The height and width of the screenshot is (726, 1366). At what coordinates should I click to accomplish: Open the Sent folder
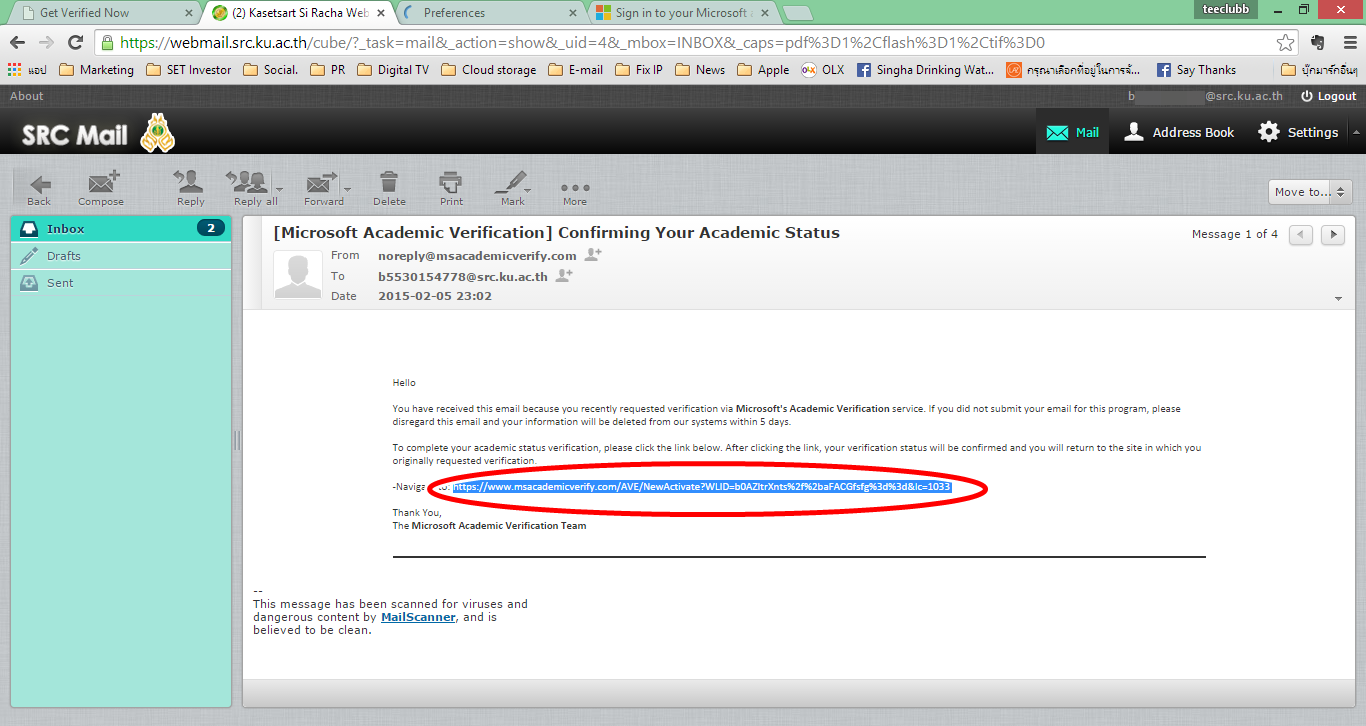[120, 283]
